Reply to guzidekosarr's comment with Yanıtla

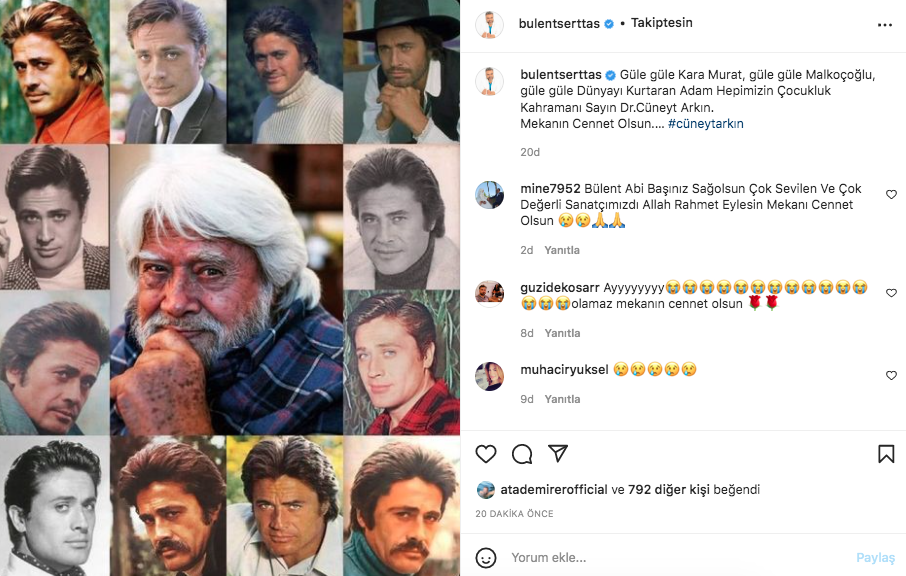click(x=562, y=333)
